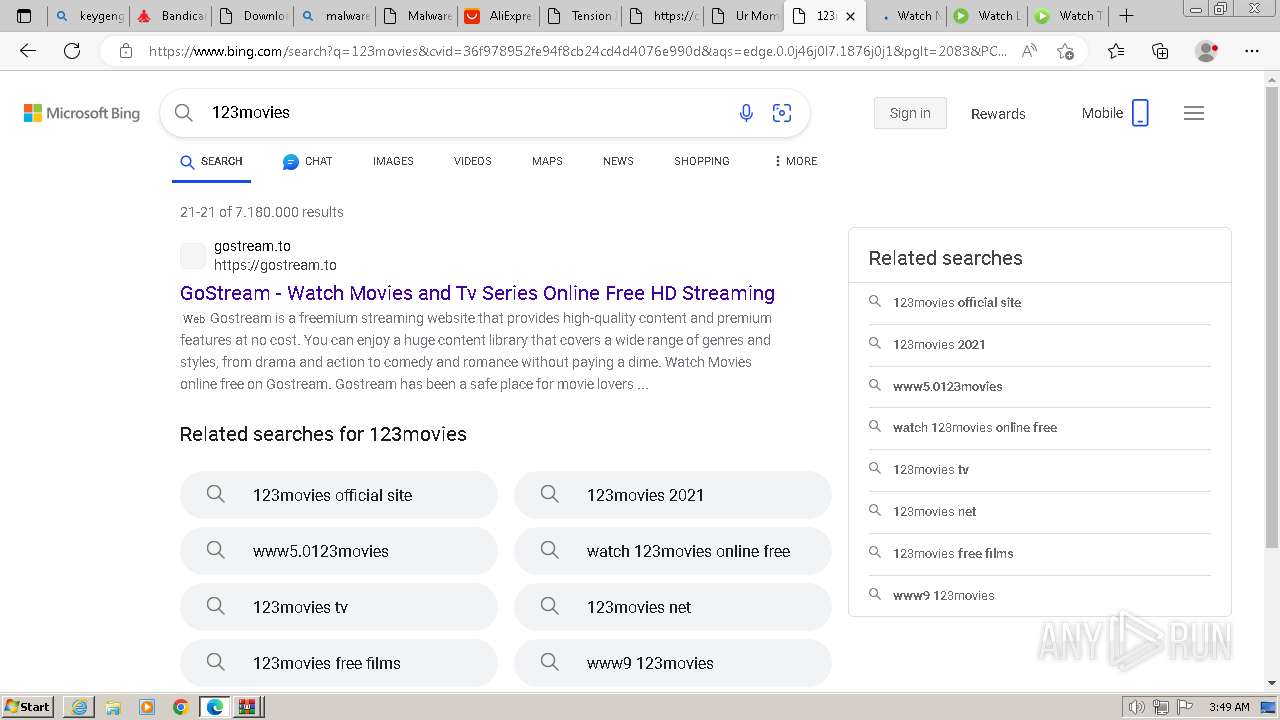
Task: Select 'www5.0123movies' pill suggestion
Action: 339,551
